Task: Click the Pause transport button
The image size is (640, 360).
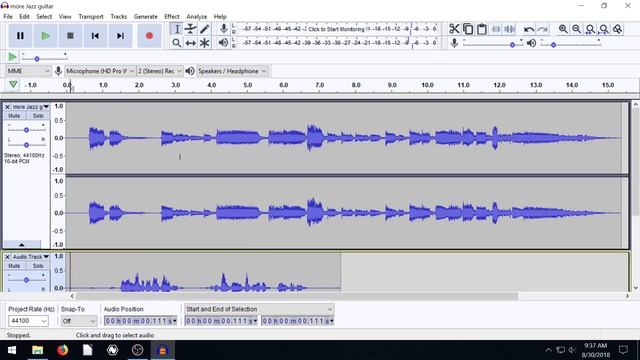Action: (x=20, y=36)
